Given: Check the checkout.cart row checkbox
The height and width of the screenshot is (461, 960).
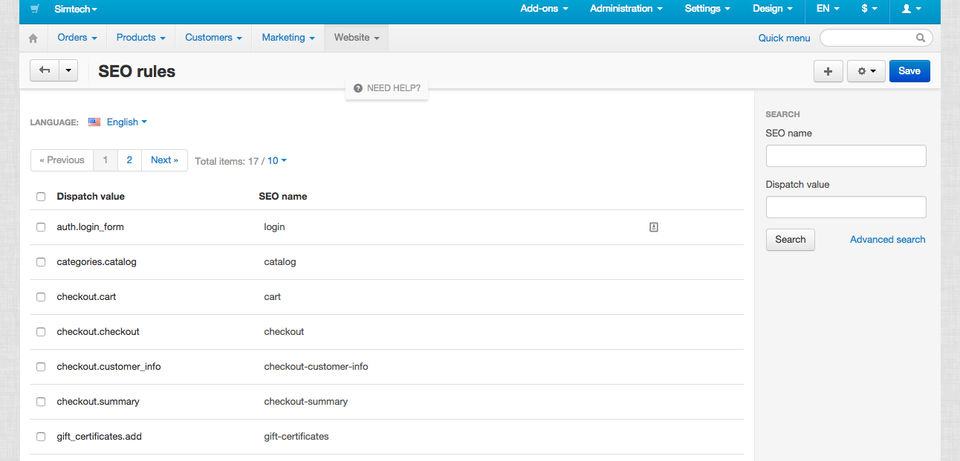Looking at the screenshot, I should click(40, 297).
